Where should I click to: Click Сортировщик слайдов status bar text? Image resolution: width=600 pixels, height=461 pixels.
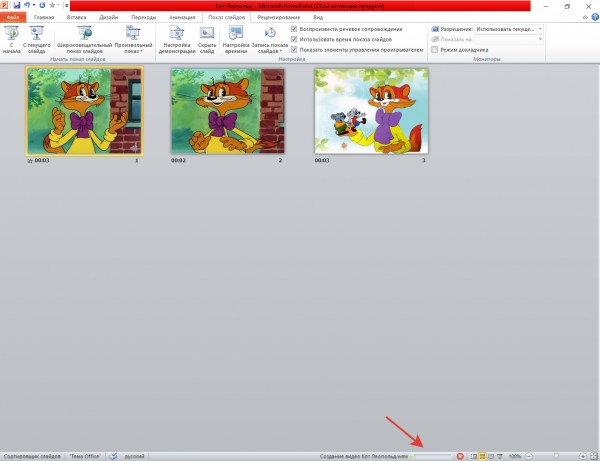[32, 456]
